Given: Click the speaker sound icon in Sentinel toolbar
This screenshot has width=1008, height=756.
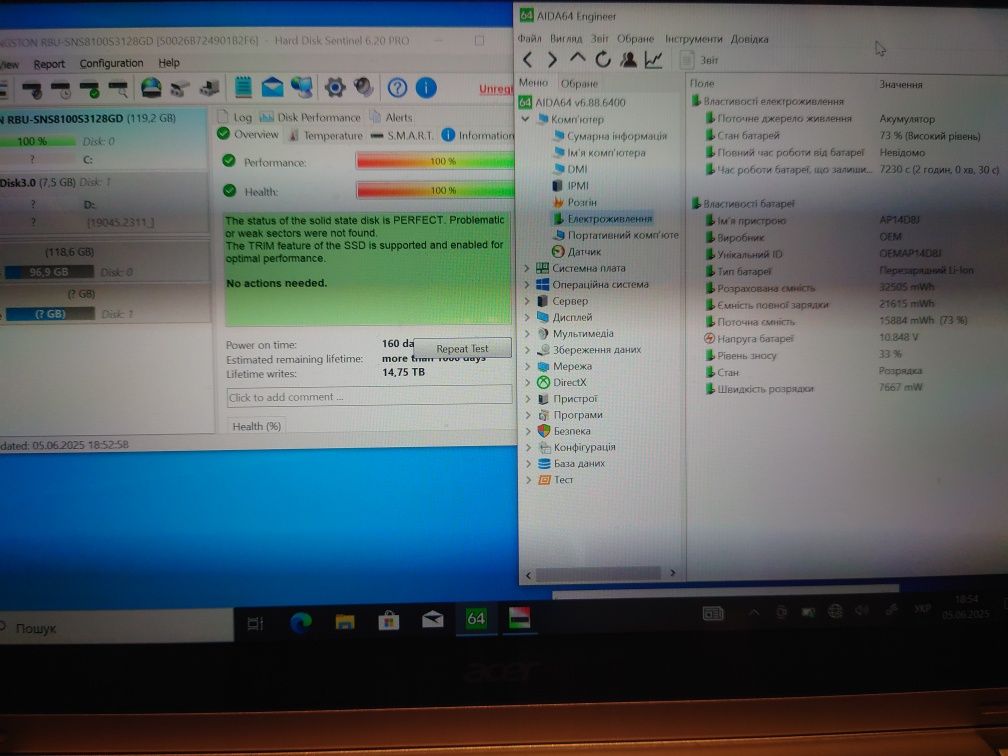Looking at the screenshot, I should click(364, 87).
